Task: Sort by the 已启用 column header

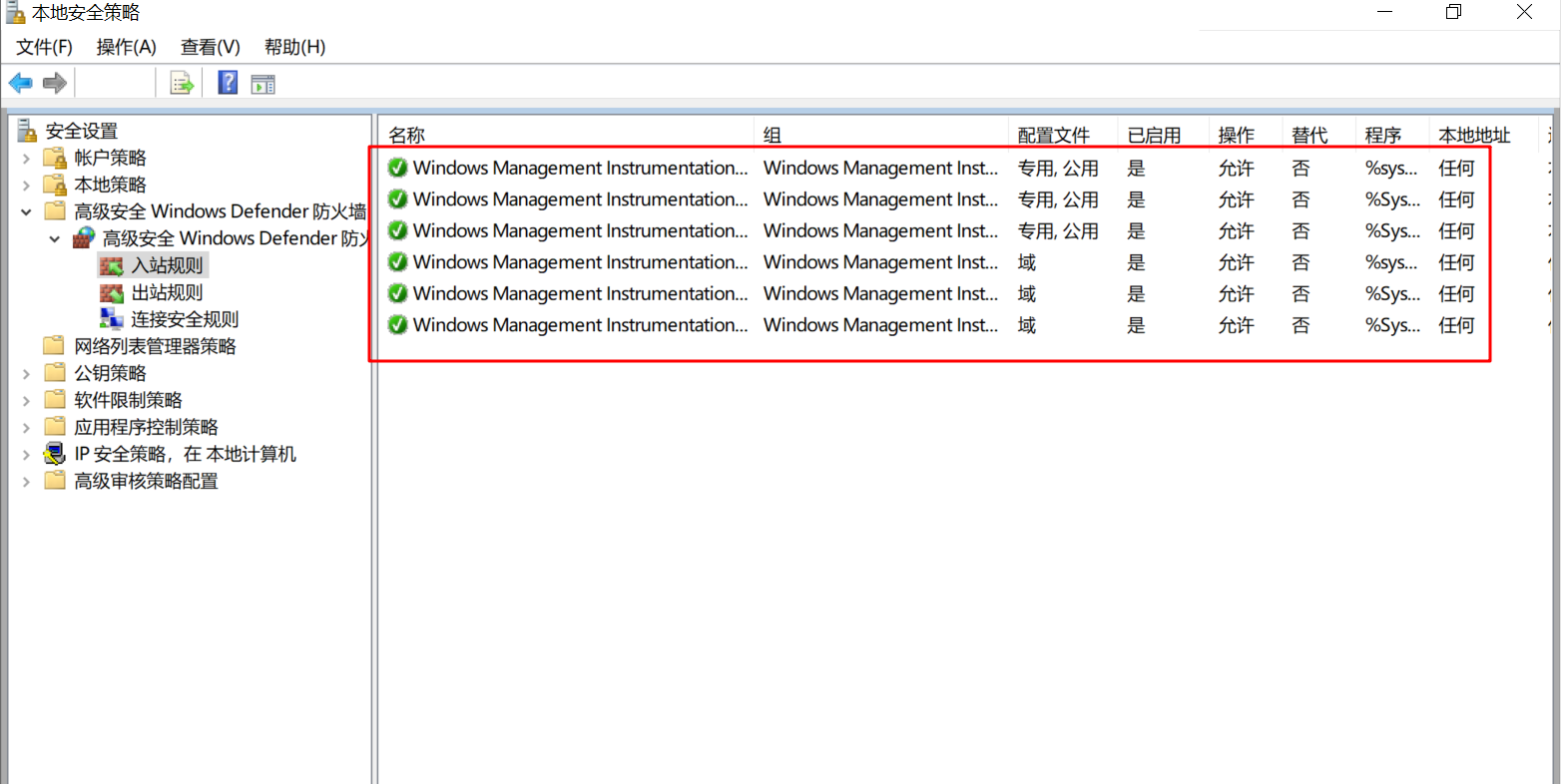Action: coord(1164,135)
